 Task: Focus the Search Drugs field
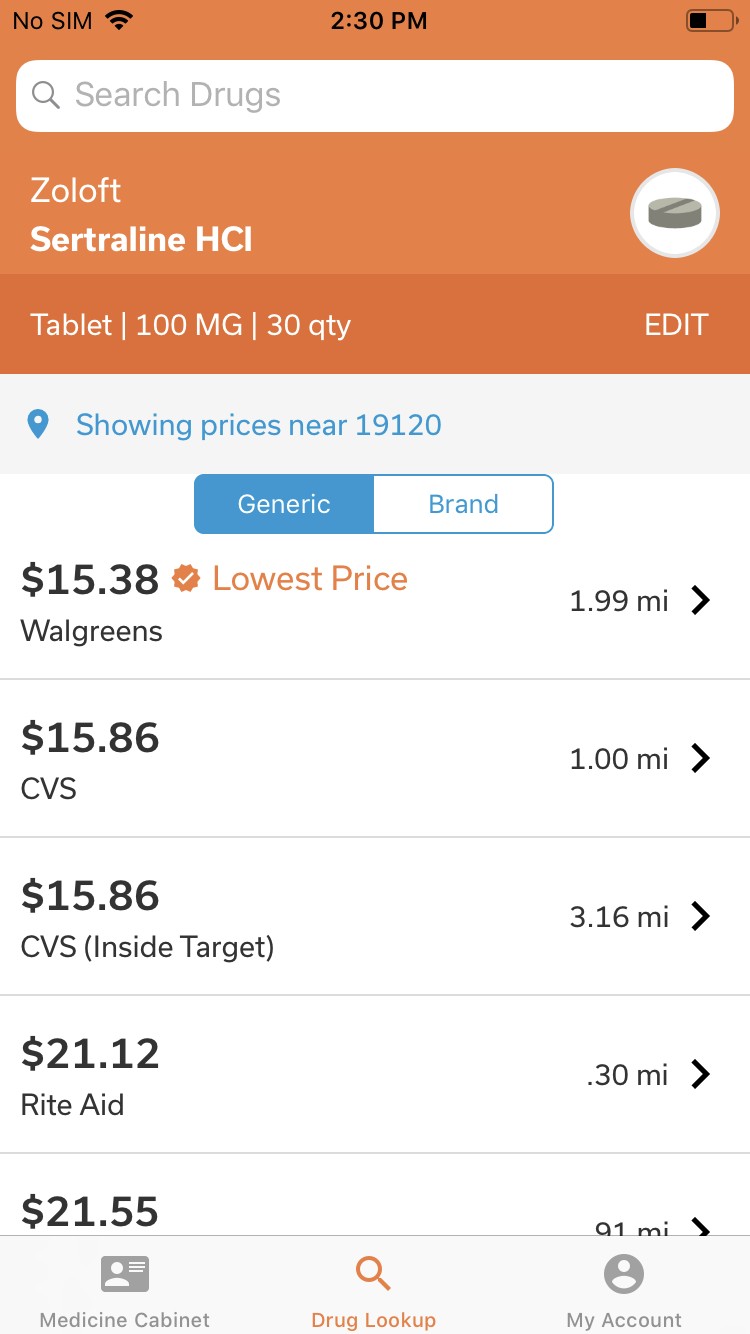[x=375, y=95]
